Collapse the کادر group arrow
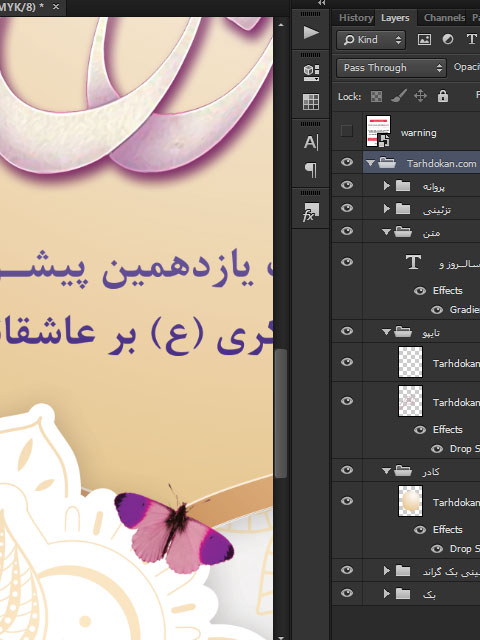 (386, 471)
